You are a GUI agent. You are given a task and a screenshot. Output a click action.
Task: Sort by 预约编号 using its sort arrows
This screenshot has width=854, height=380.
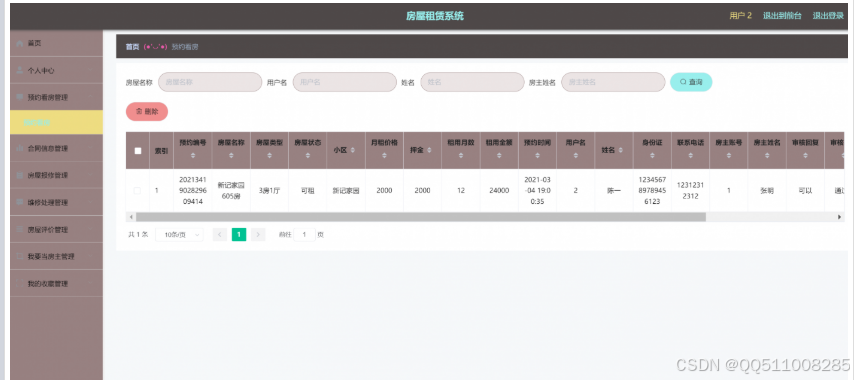(193, 156)
